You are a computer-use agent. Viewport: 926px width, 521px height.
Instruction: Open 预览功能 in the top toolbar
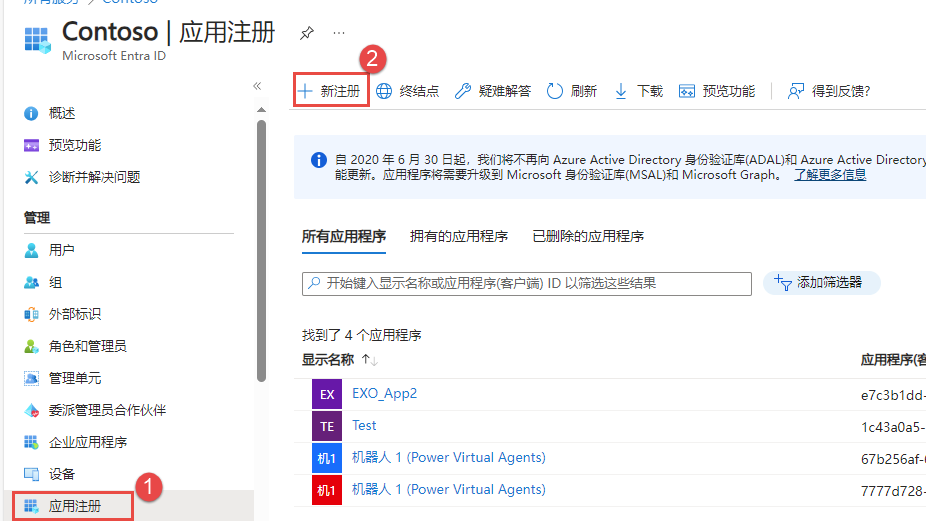[717, 91]
